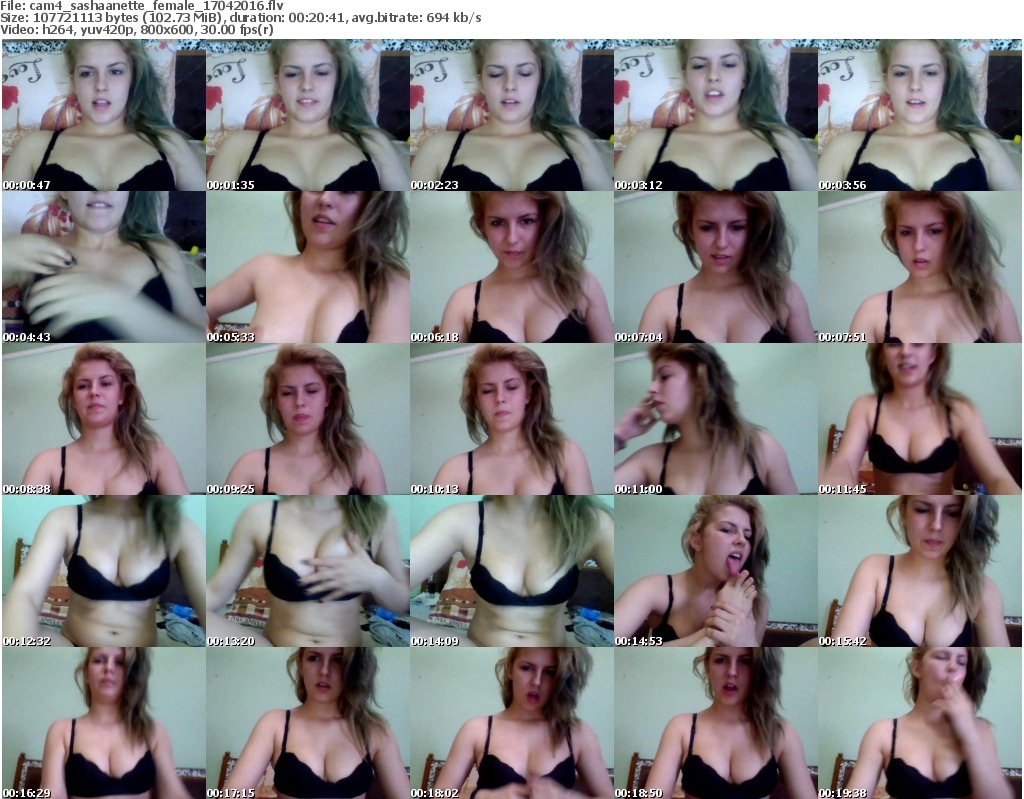The width and height of the screenshot is (1024, 799).
Task: Choose the frame stamped 00:11:00
Action: [716, 419]
